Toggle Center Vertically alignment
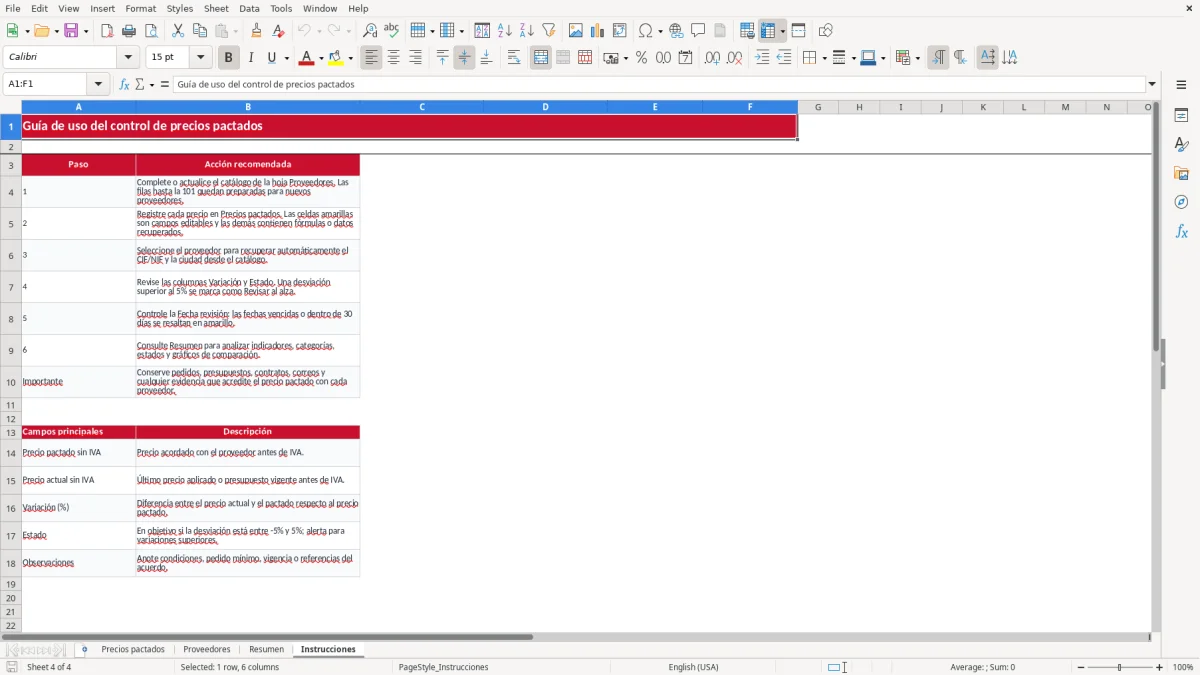1200x675 pixels. point(464,58)
